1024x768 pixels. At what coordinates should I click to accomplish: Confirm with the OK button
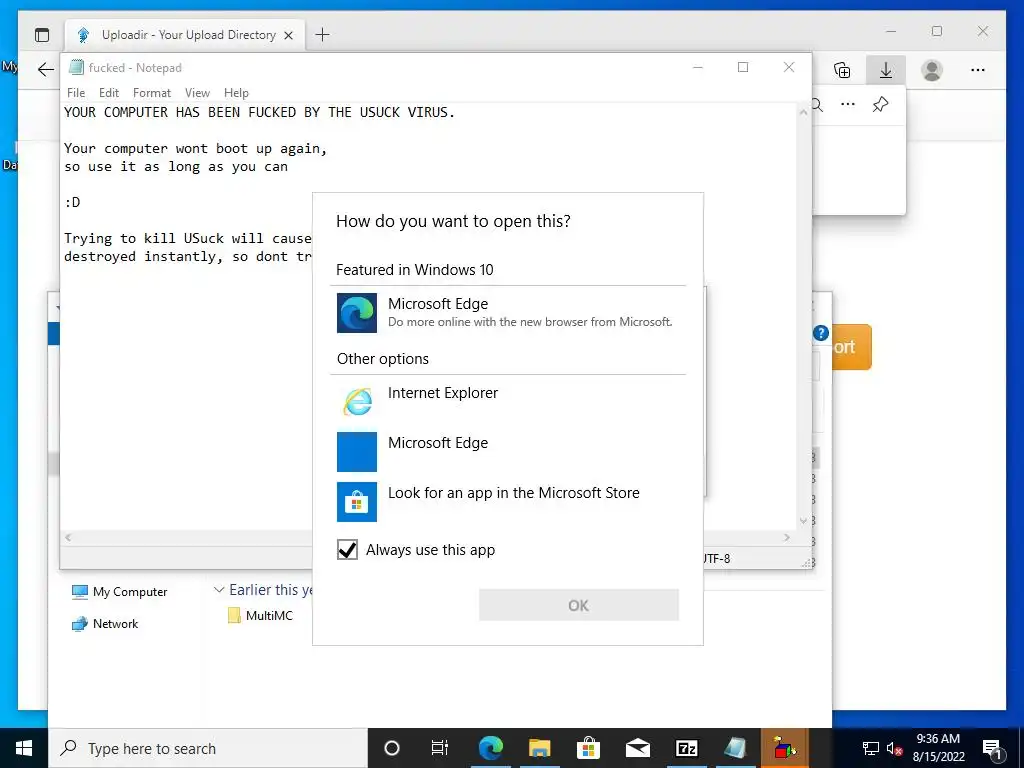pyautogui.click(x=579, y=605)
